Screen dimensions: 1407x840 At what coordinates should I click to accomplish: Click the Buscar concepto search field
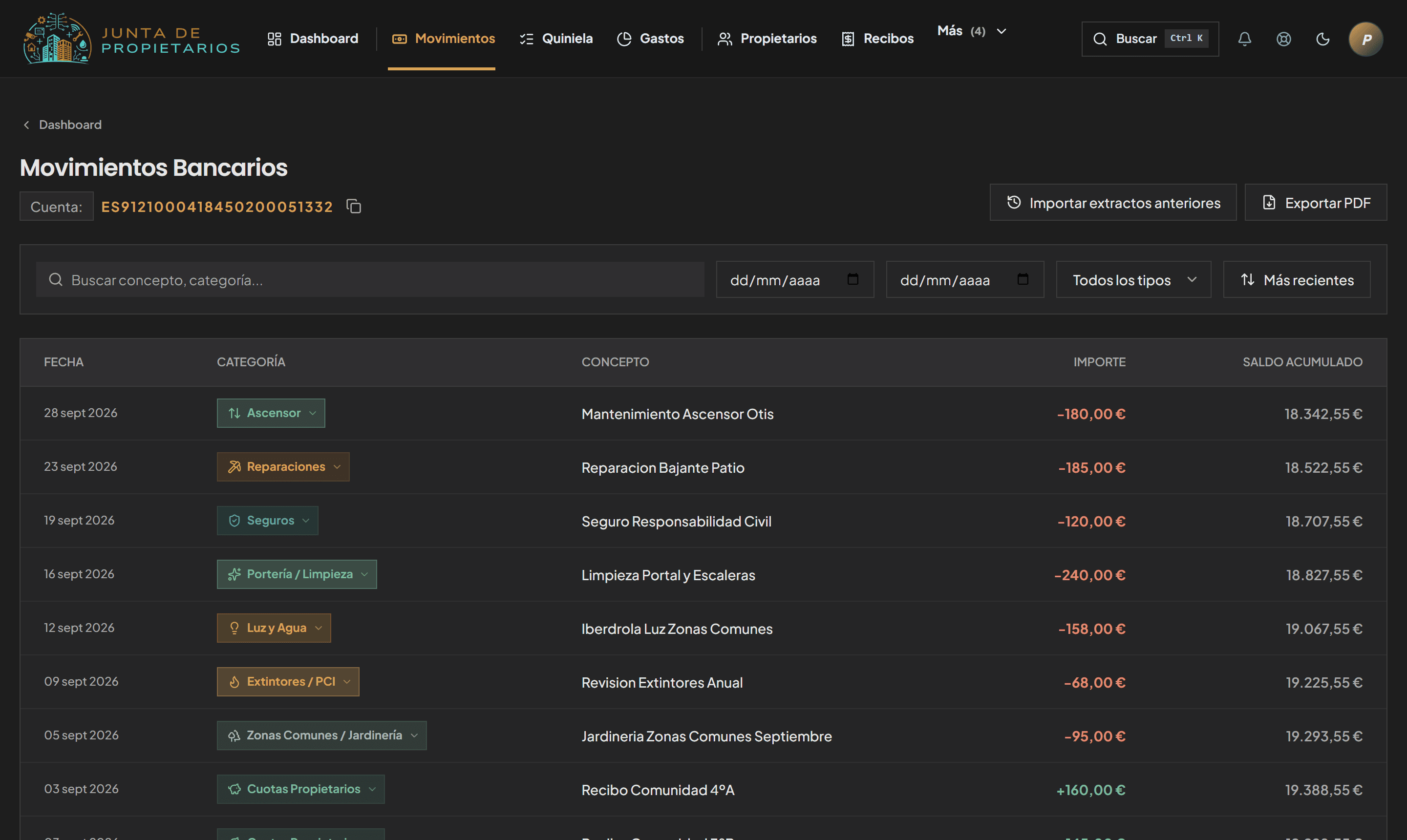click(x=370, y=280)
